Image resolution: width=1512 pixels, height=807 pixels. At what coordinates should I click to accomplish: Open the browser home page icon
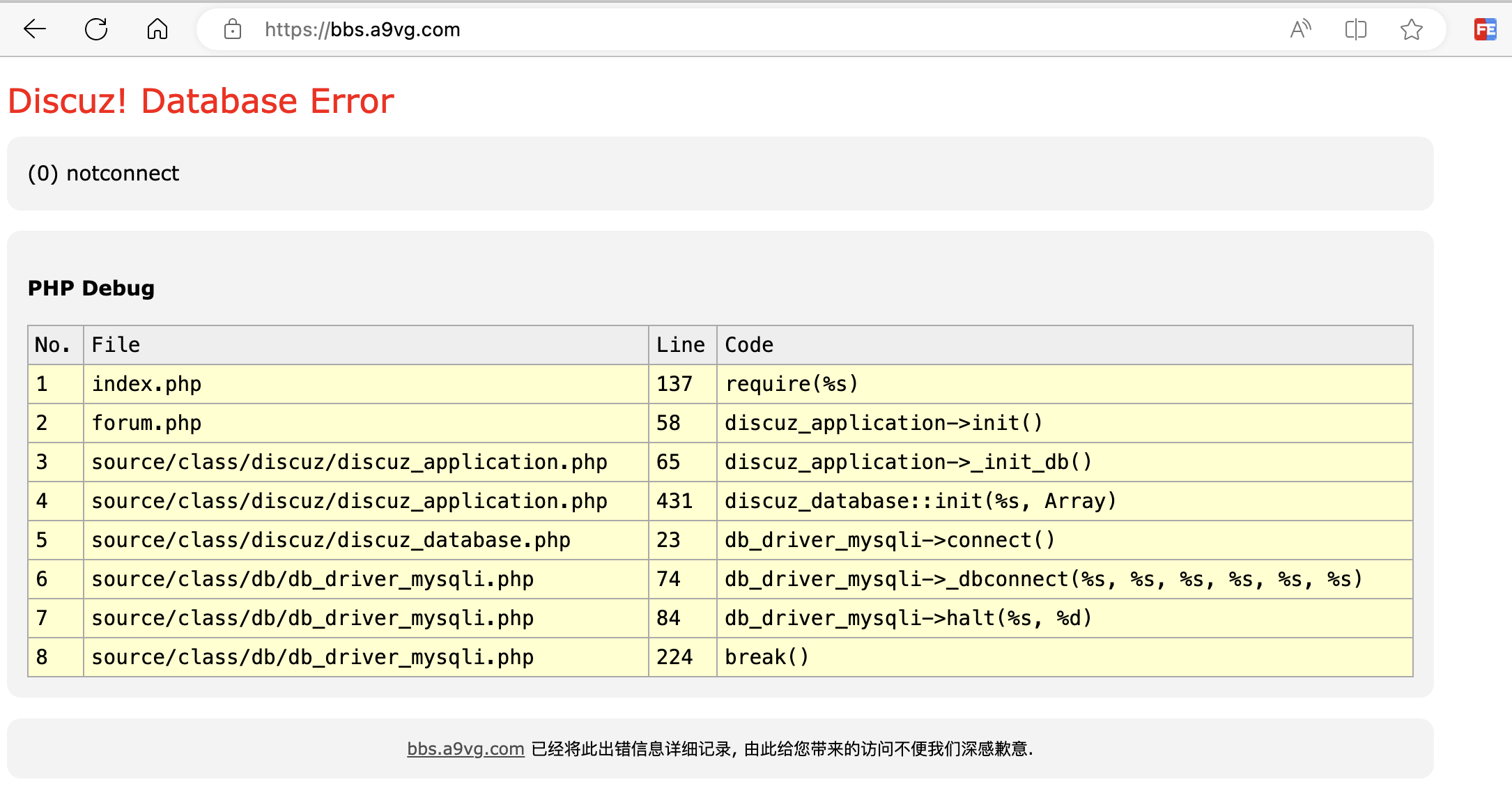pos(157,29)
